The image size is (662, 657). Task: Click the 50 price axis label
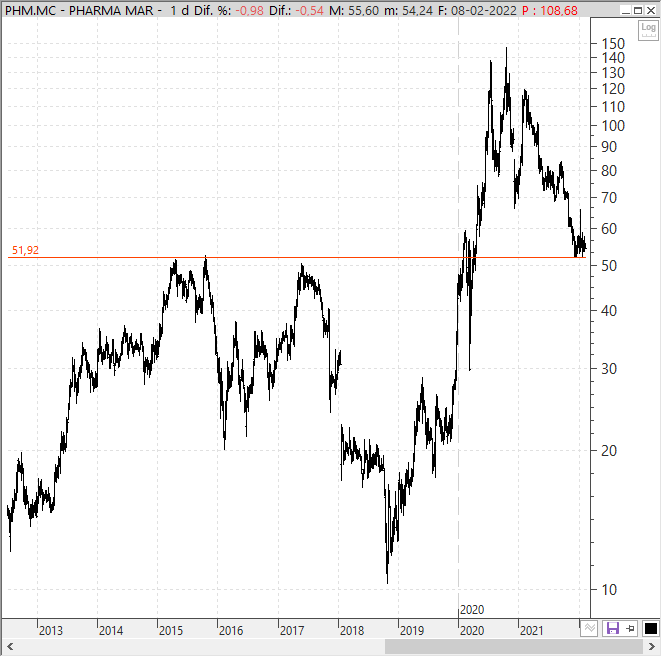[x=609, y=266]
